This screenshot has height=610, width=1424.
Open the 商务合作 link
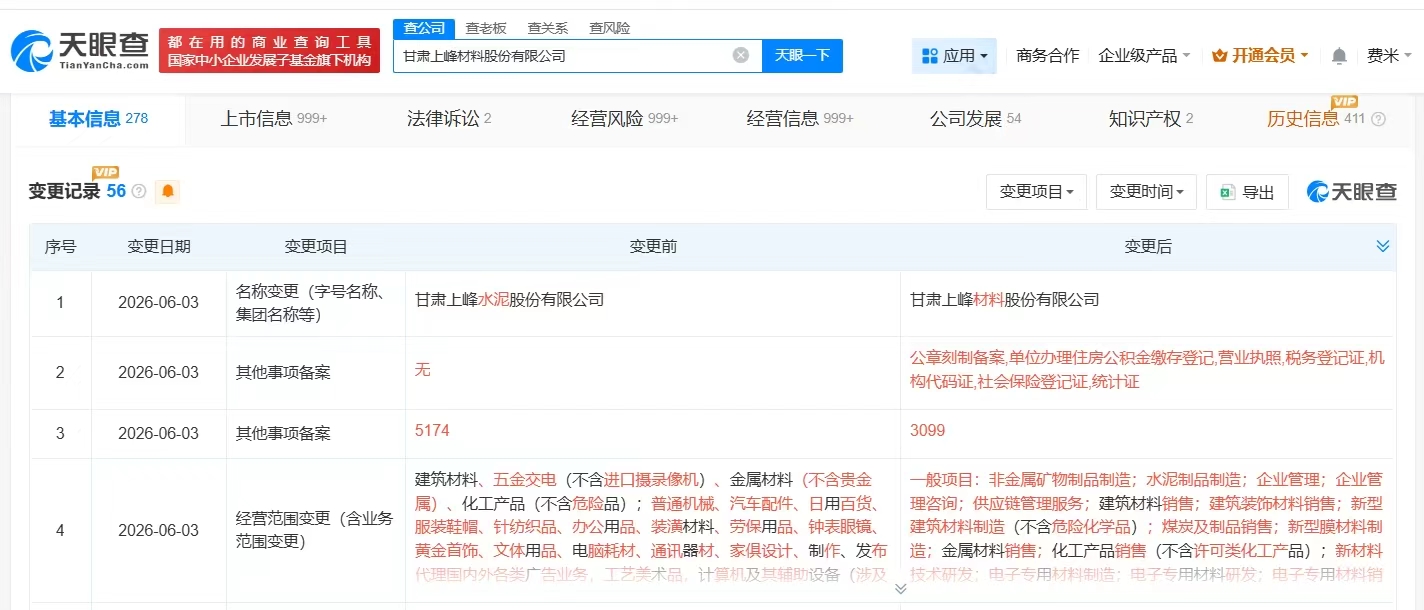[x=1047, y=56]
